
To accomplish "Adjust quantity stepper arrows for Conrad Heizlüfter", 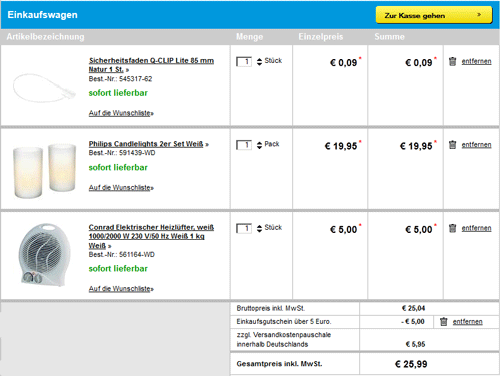I will click(x=259, y=228).
